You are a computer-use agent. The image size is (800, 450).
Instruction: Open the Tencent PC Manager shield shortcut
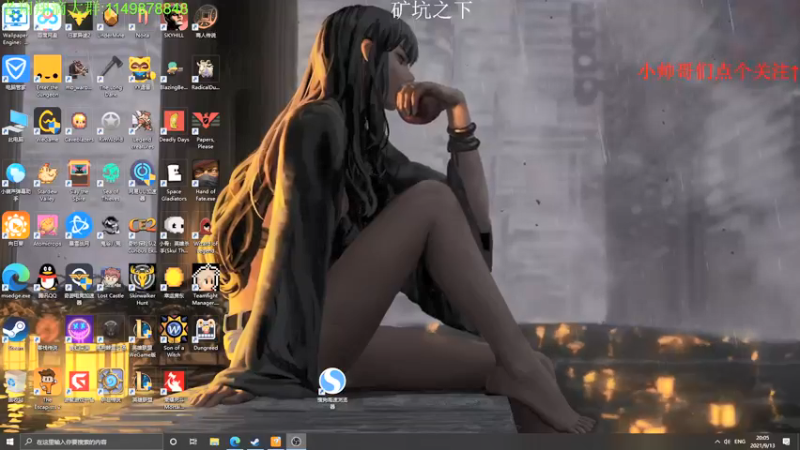point(15,73)
